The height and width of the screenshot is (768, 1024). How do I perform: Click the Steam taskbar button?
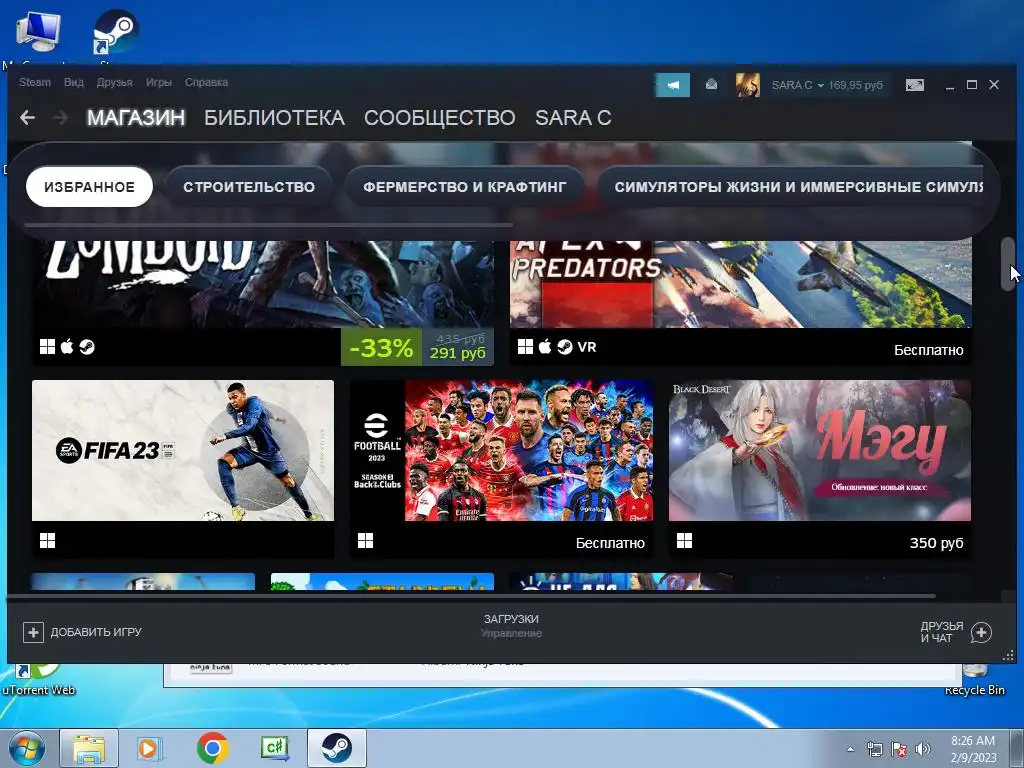click(336, 748)
